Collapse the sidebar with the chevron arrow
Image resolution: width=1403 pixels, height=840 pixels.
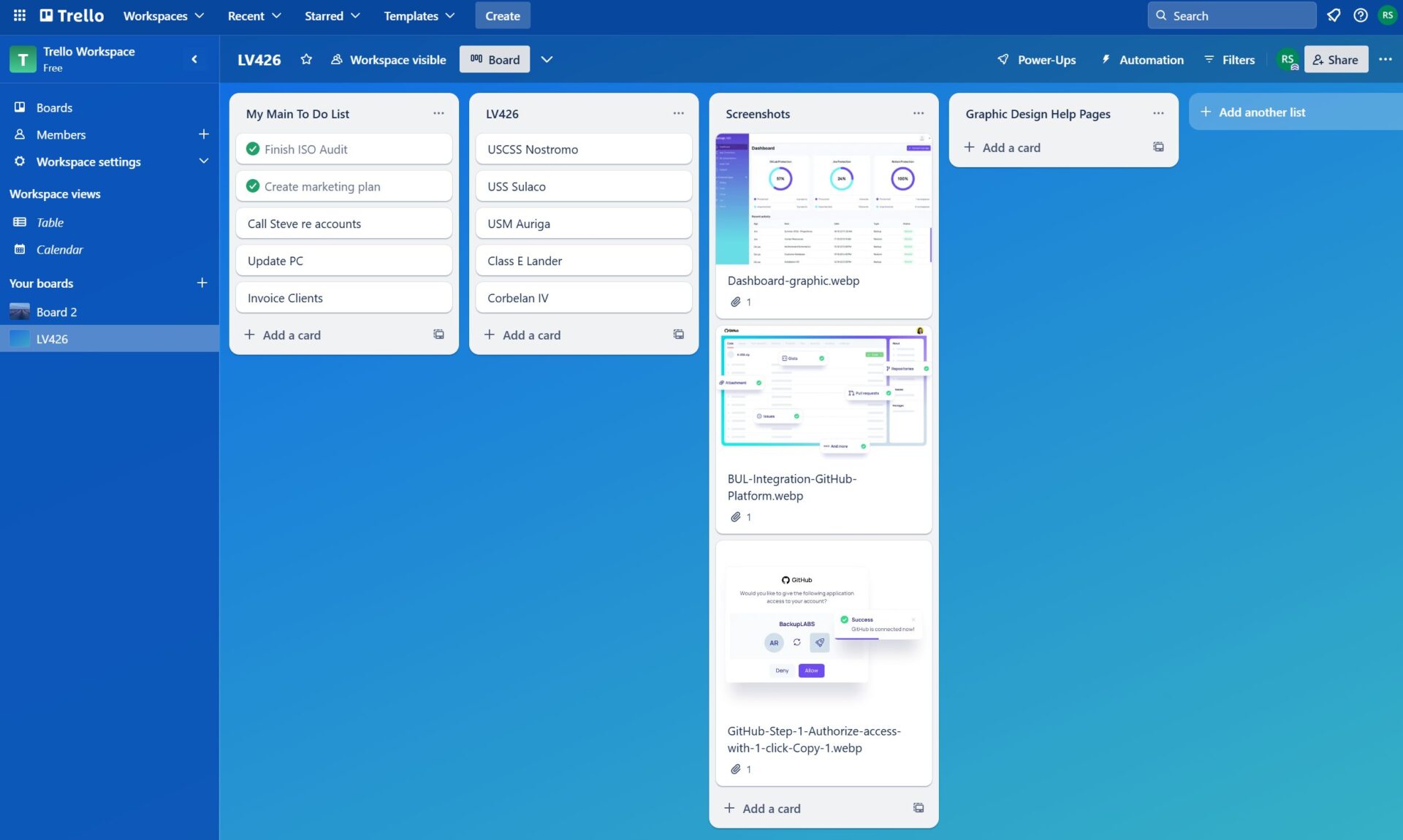[x=194, y=59]
